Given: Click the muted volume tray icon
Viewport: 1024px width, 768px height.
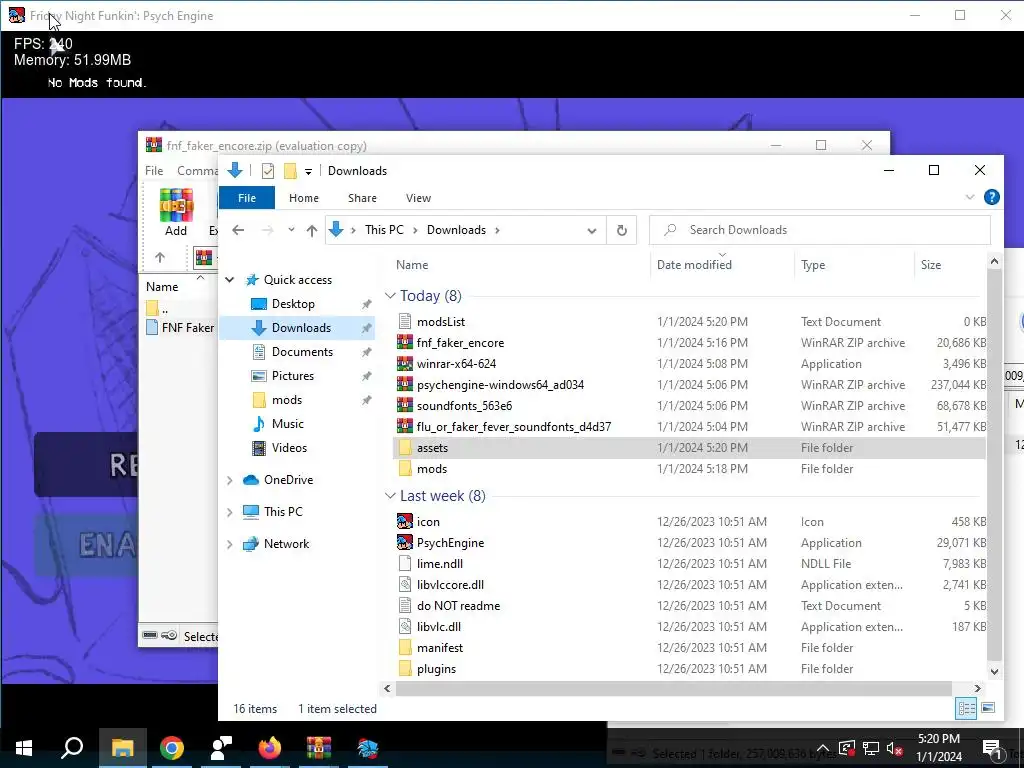Looking at the screenshot, I should coord(895,748).
